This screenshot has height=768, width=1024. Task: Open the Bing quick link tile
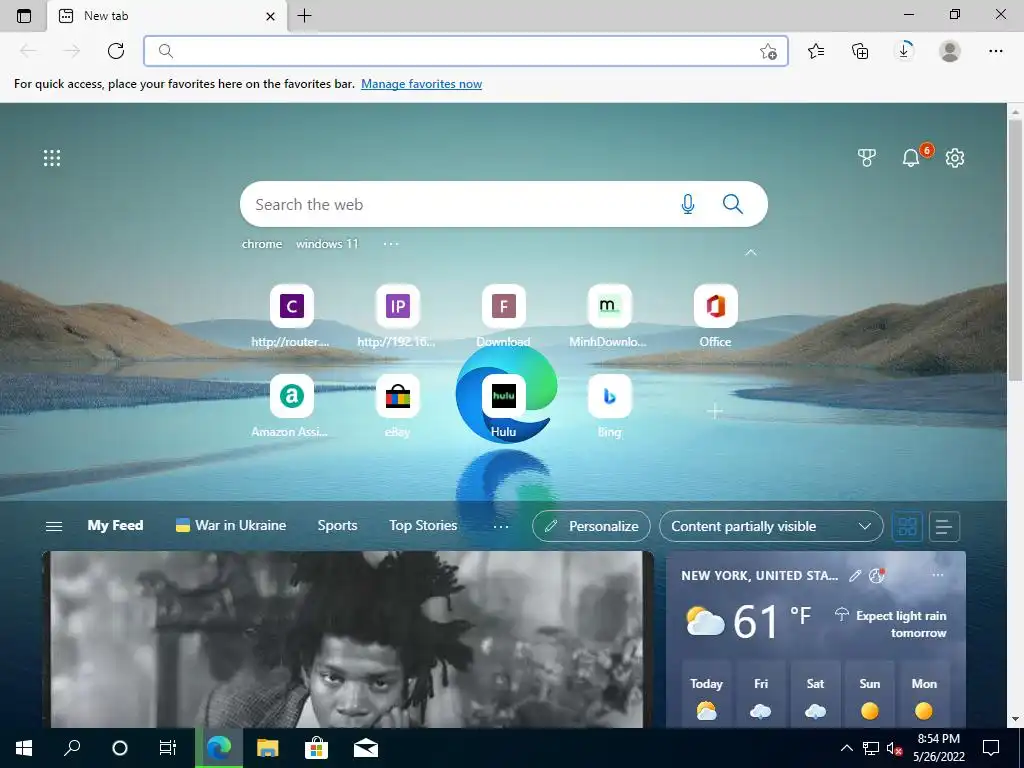point(609,406)
